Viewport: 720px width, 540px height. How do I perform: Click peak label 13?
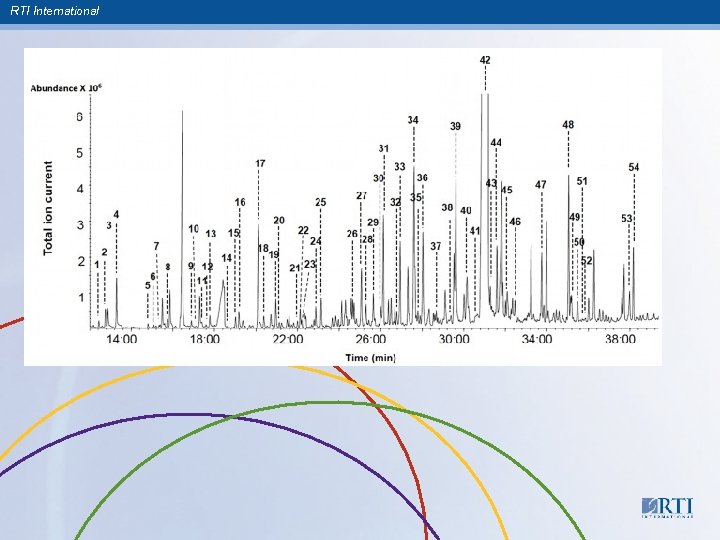tap(210, 234)
